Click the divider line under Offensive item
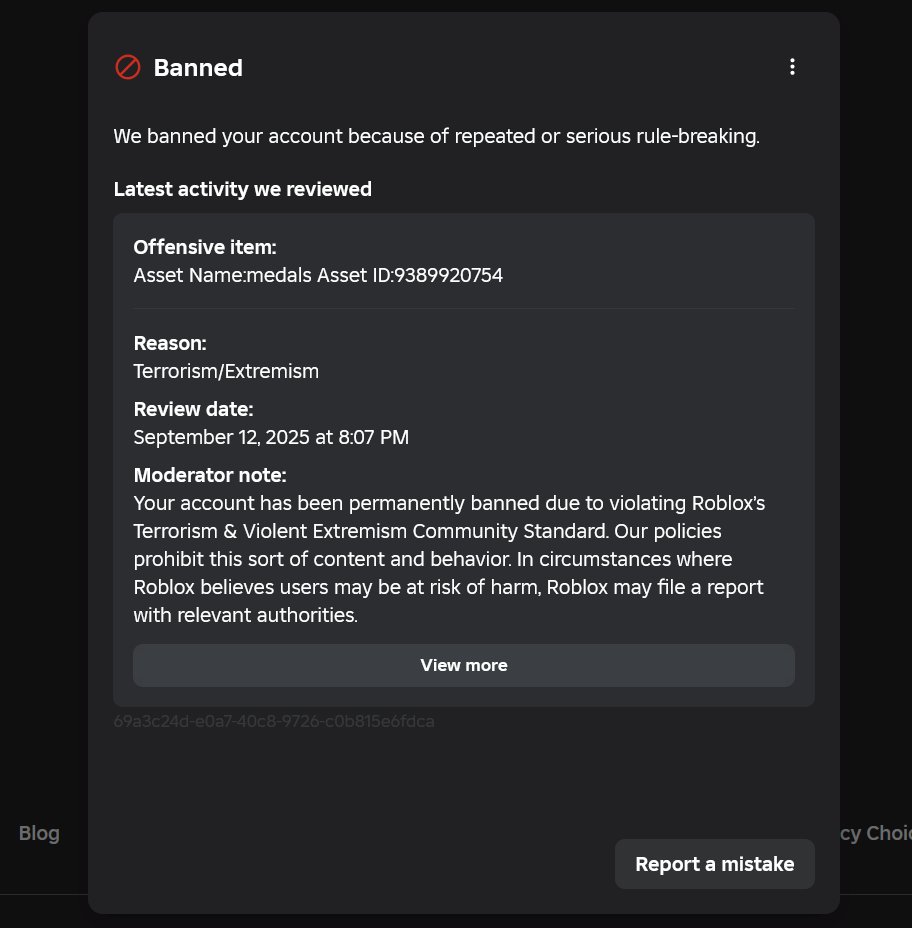 [463, 309]
